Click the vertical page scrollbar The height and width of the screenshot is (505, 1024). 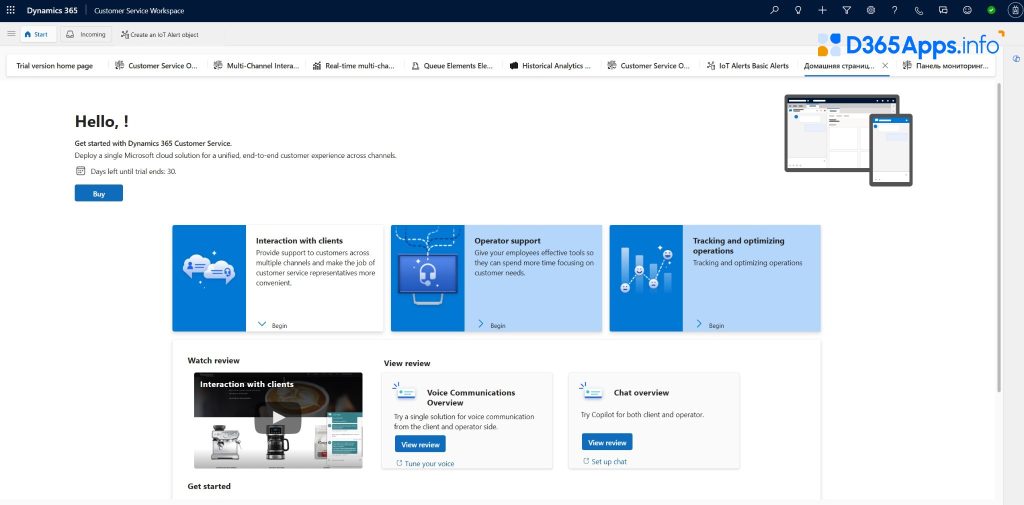999,237
